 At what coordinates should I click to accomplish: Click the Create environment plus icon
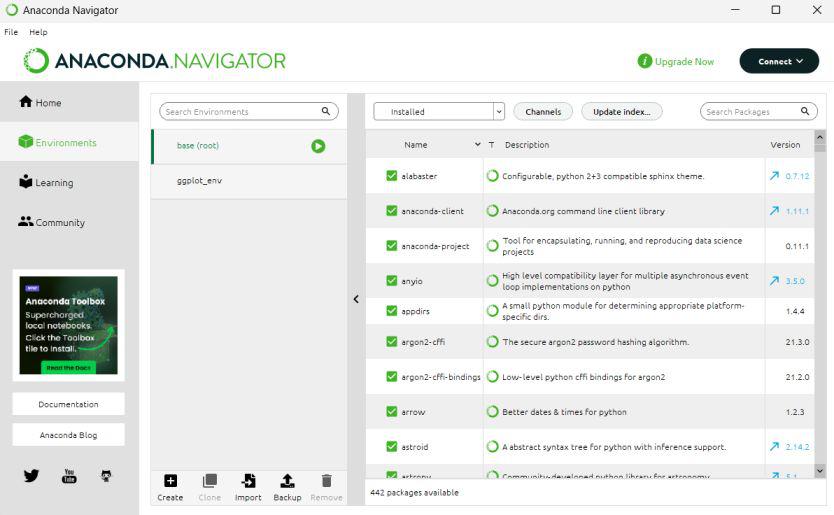170,481
